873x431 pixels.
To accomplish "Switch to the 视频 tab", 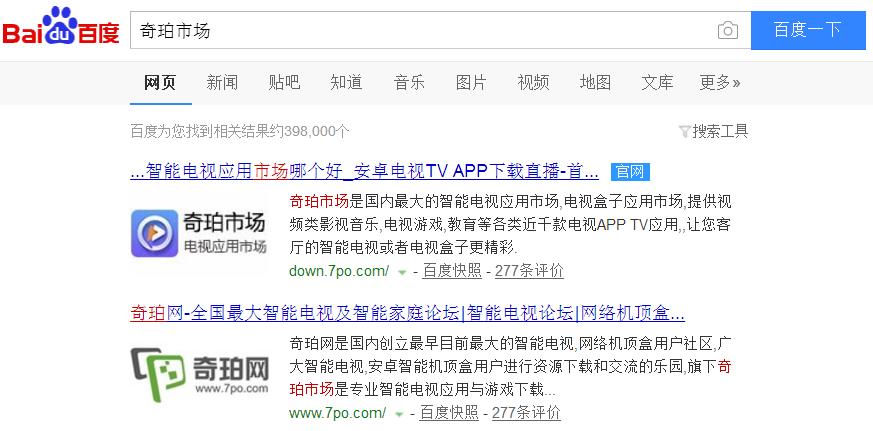I will click(533, 83).
